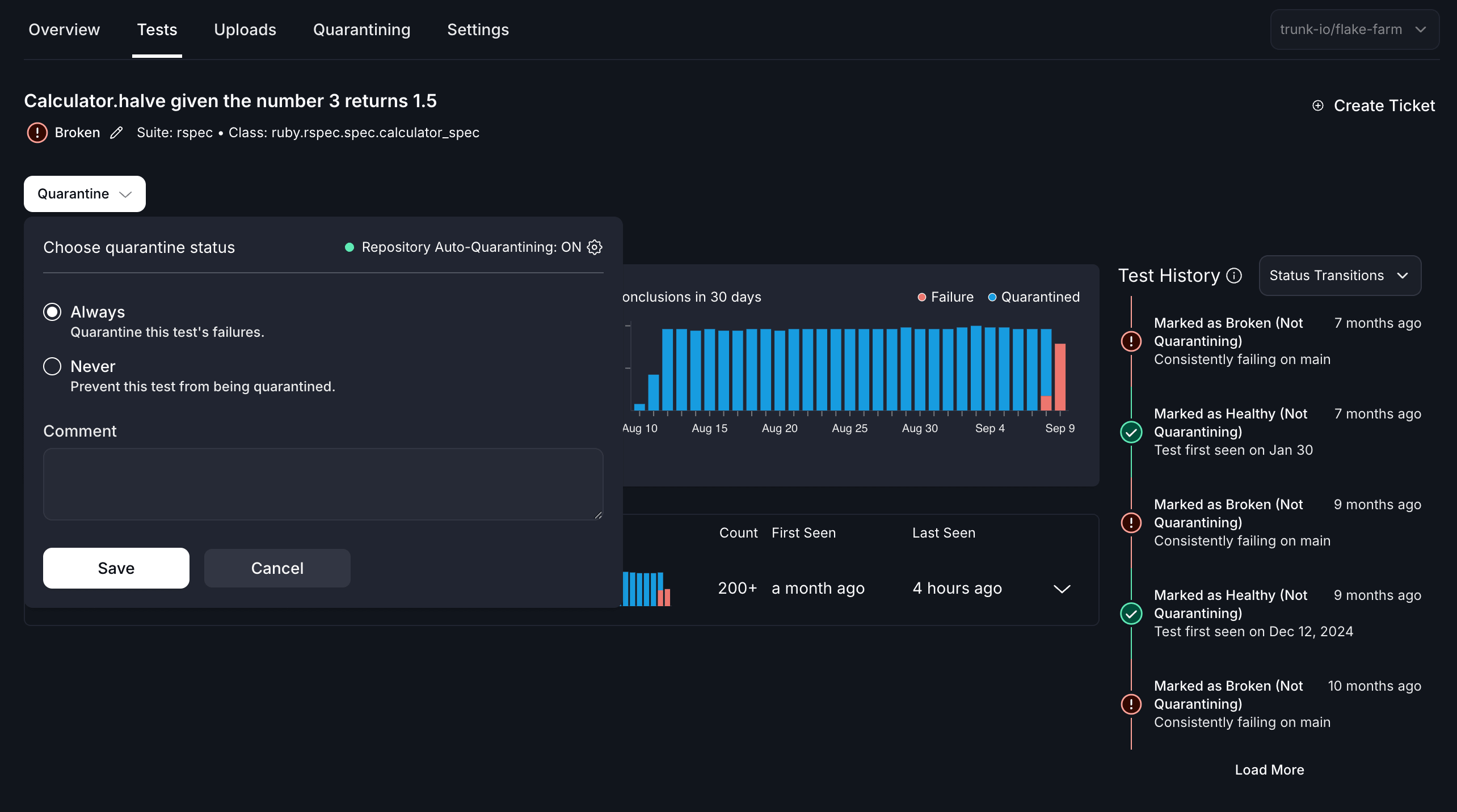The height and width of the screenshot is (812, 1457).
Task: Select the Always quarantine radio option
Action: pos(52,312)
